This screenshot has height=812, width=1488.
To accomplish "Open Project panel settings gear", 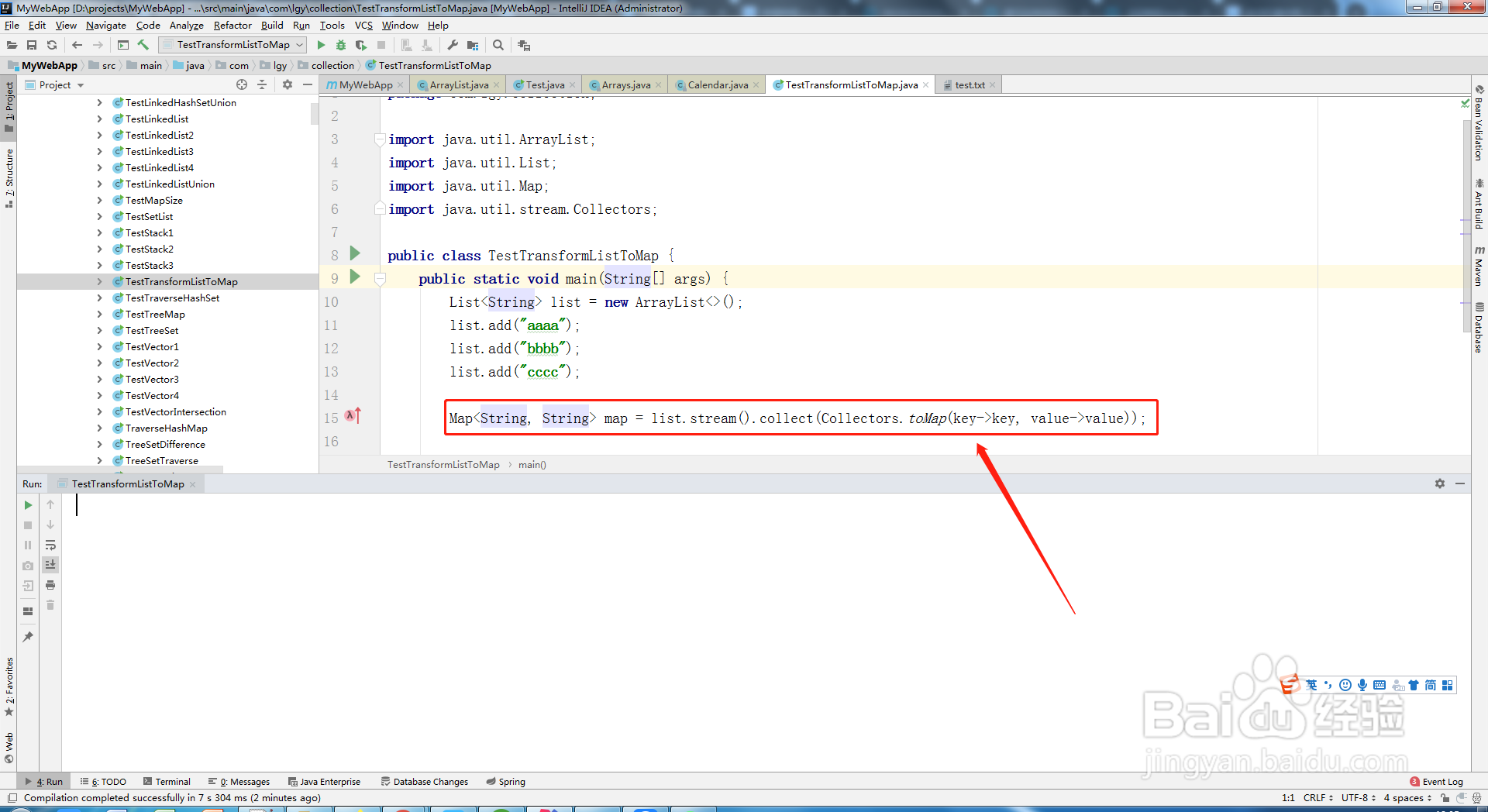I will 288,84.
